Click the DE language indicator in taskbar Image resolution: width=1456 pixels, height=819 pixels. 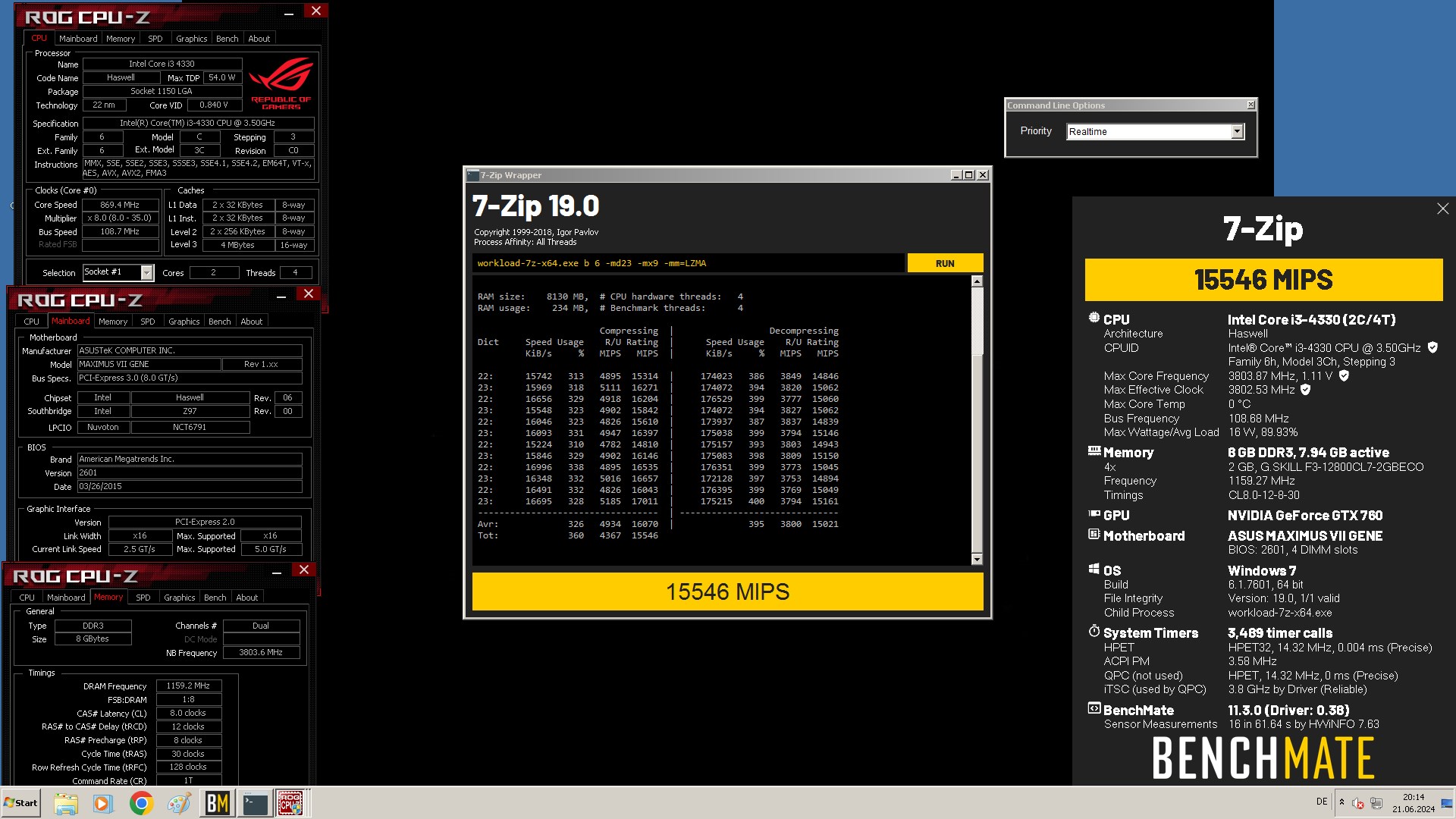pyautogui.click(x=1322, y=802)
